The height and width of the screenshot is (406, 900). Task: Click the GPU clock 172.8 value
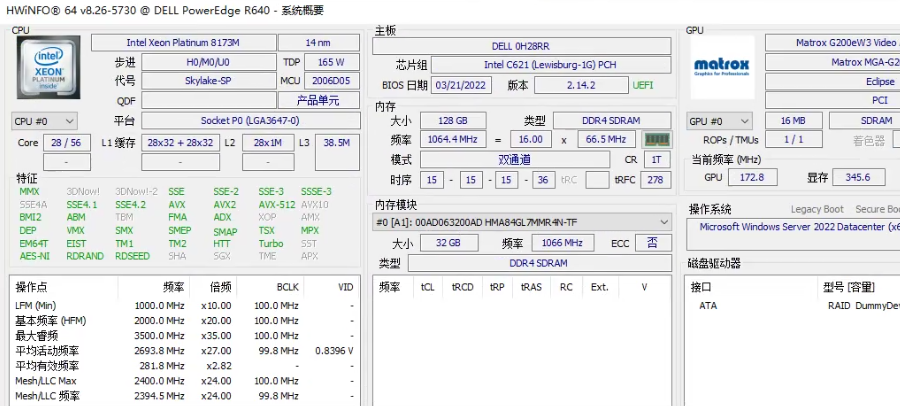752,177
